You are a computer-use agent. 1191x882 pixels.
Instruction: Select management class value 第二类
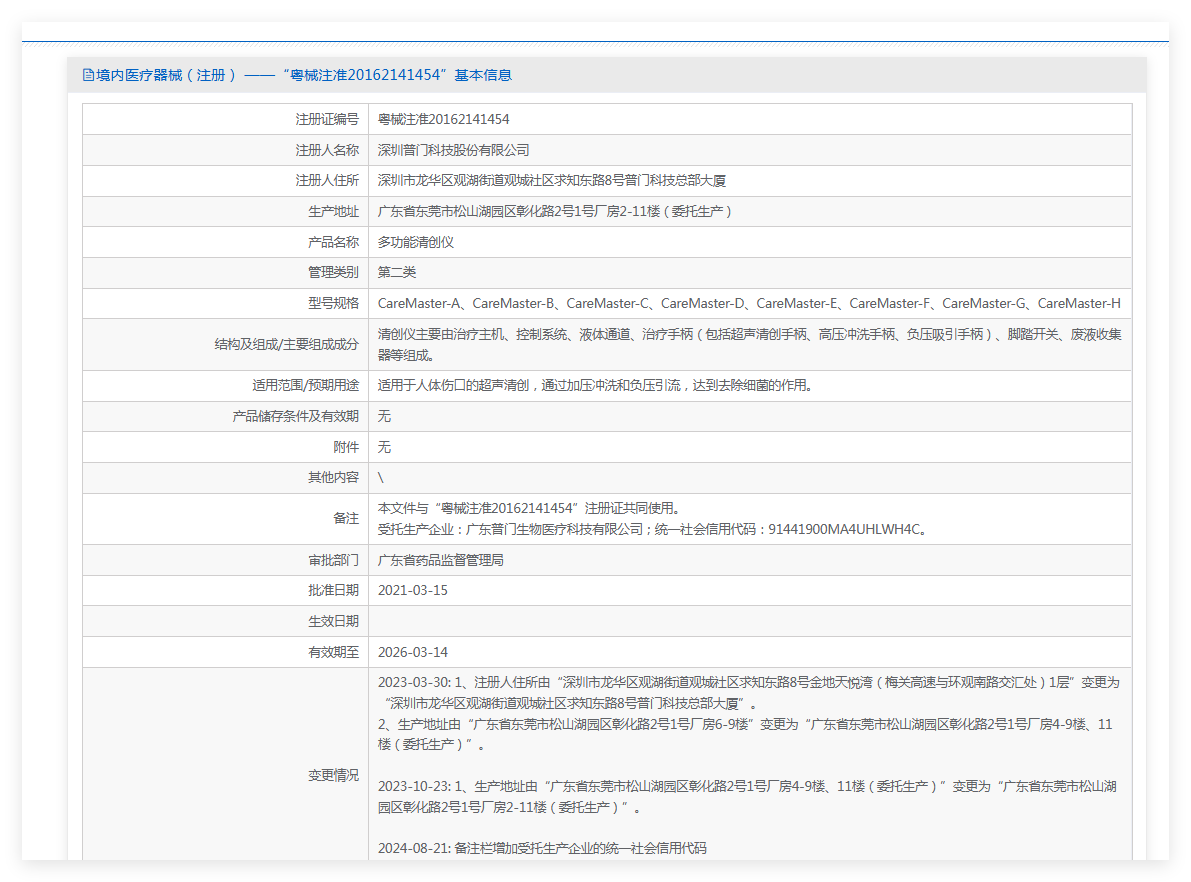click(396, 273)
